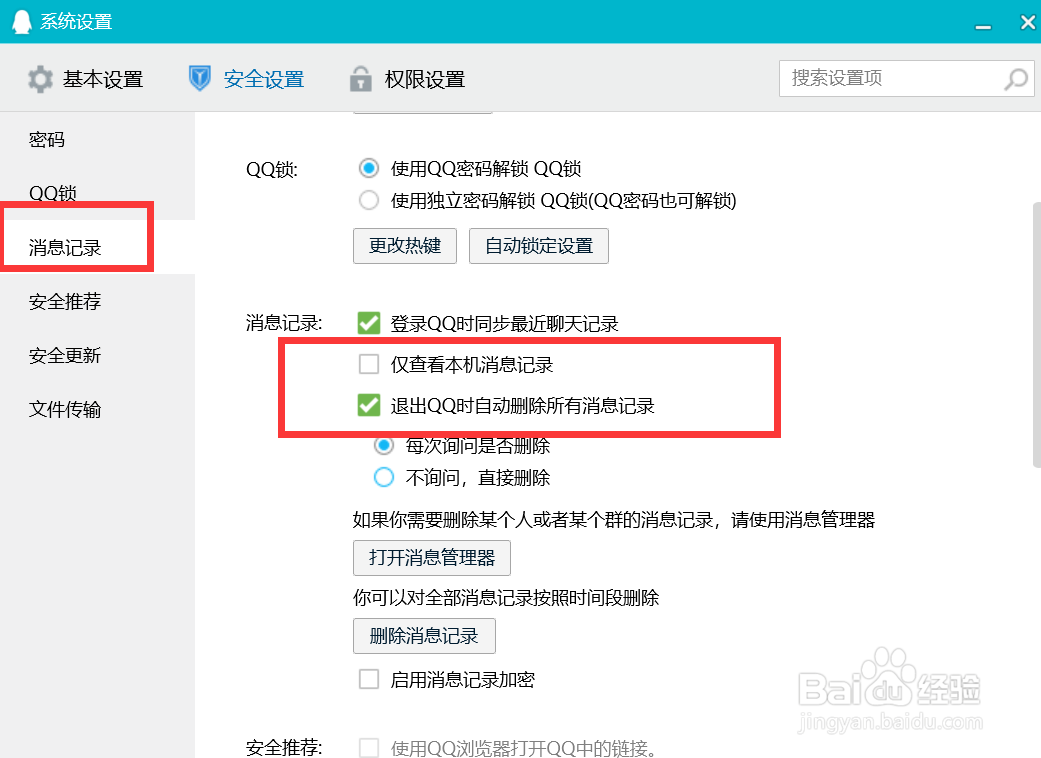1041x758 pixels.
Task: Switch to the 安全设置 tab
Action: tap(246, 79)
